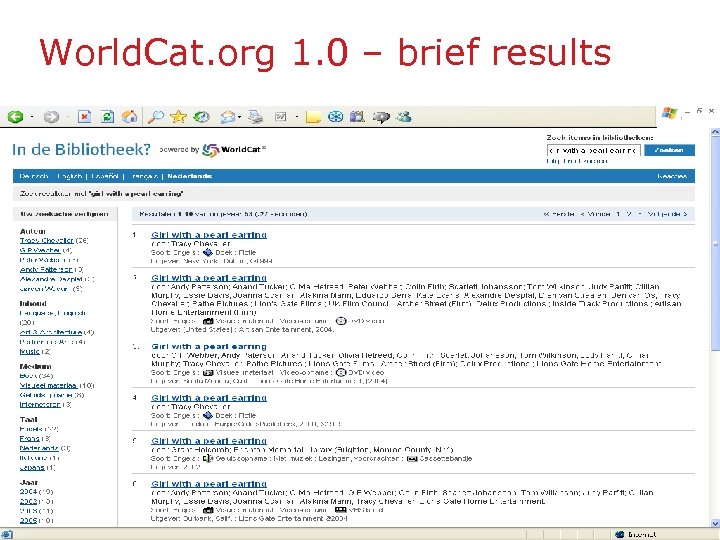Open the History clock icon
720x540 pixels.
pyautogui.click(x=201, y=117)
